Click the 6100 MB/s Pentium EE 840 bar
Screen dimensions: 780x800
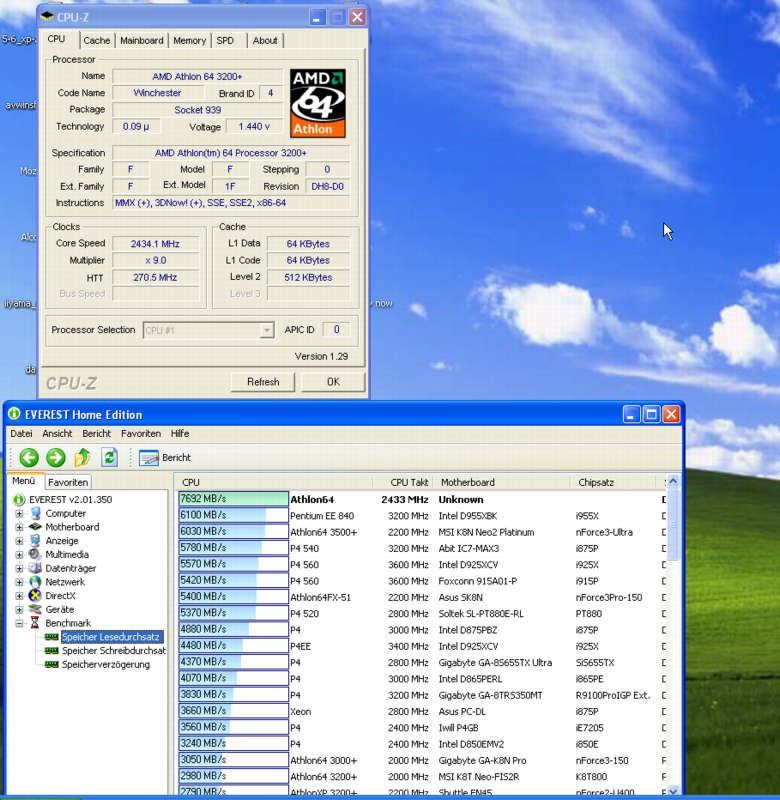(233, 515)
